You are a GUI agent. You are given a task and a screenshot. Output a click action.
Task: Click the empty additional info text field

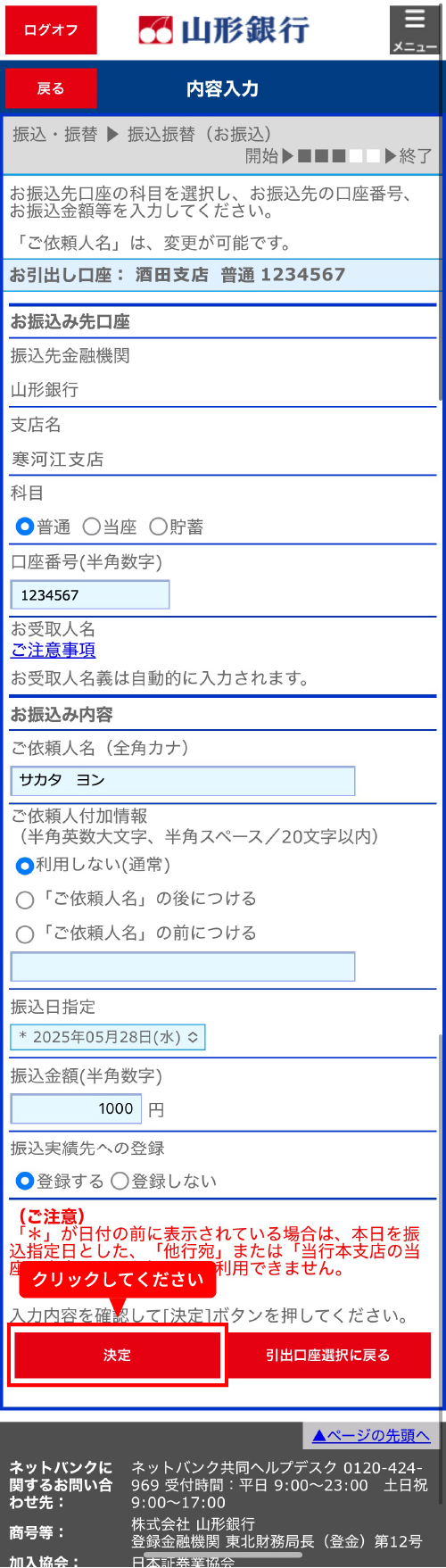[183, 967]
